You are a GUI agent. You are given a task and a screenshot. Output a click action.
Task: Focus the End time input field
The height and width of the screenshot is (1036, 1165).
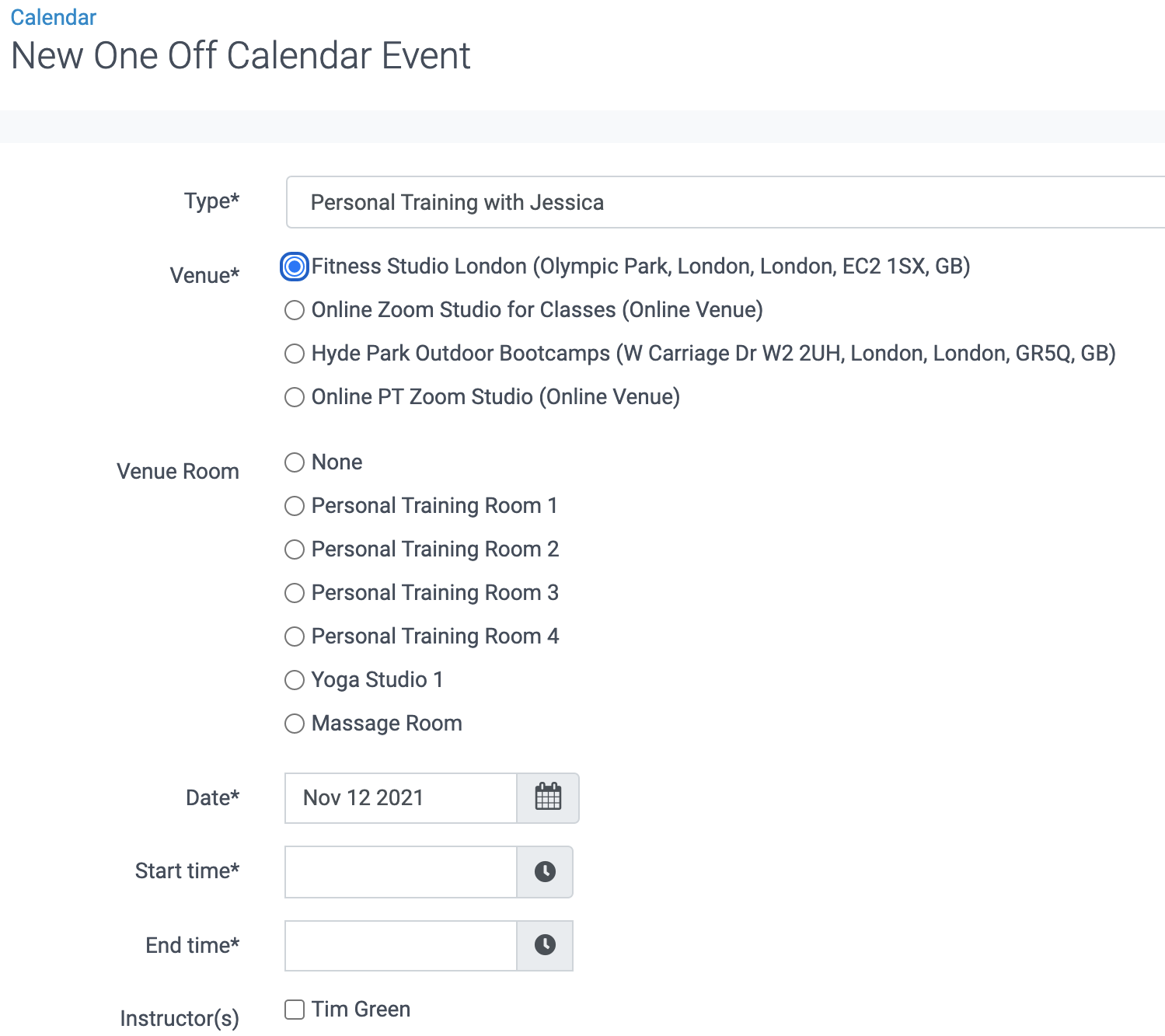(x=400, y=945)
